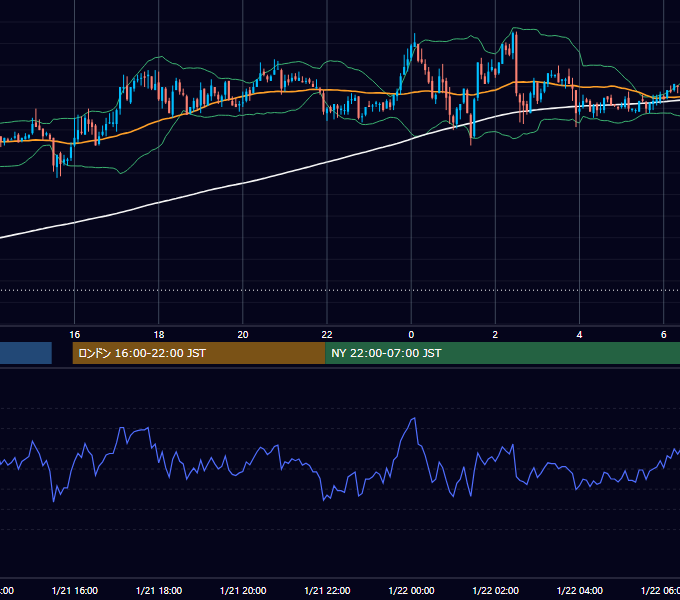Click the 4 hour axis label
This screenshot has width=680, height=600.
click(579, 334)
